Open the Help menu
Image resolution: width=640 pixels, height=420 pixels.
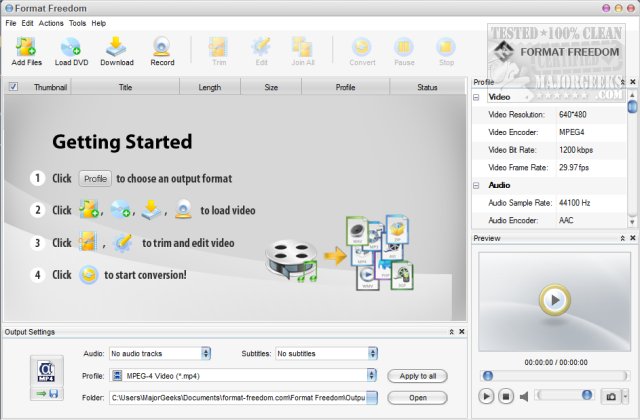pyautogui.click(x=99, y=23)
